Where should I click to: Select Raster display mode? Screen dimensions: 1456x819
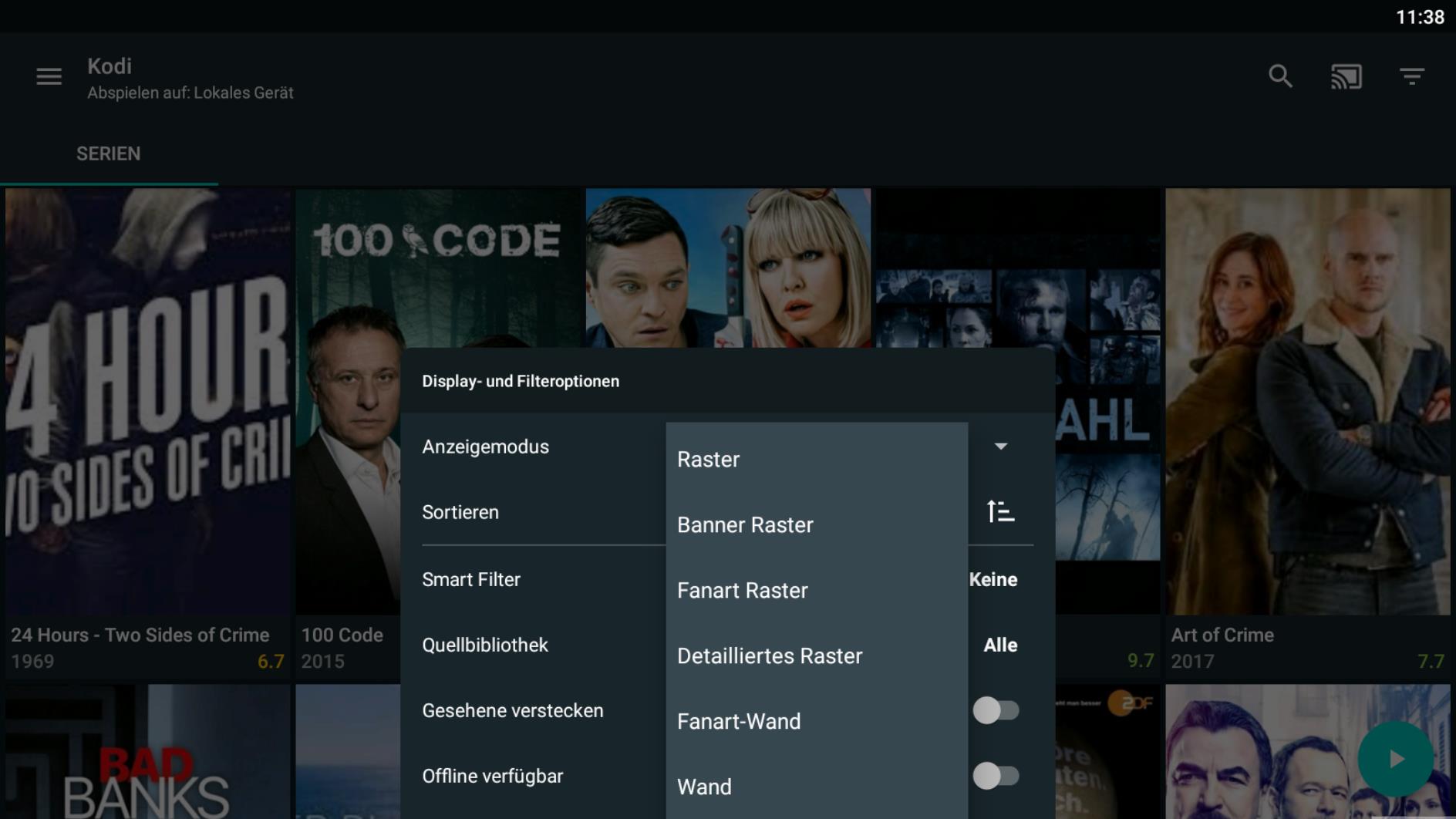coord(817,460)
